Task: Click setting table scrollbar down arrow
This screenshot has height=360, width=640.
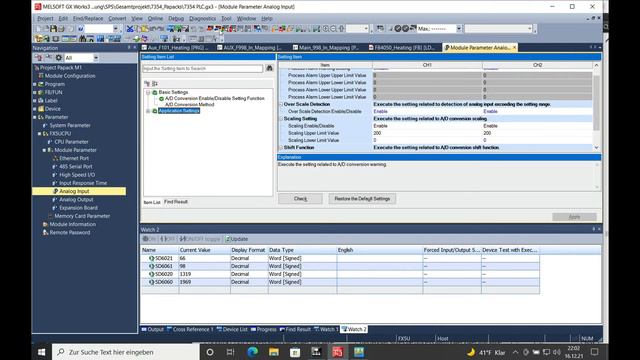Action: (x=596, y=147)
